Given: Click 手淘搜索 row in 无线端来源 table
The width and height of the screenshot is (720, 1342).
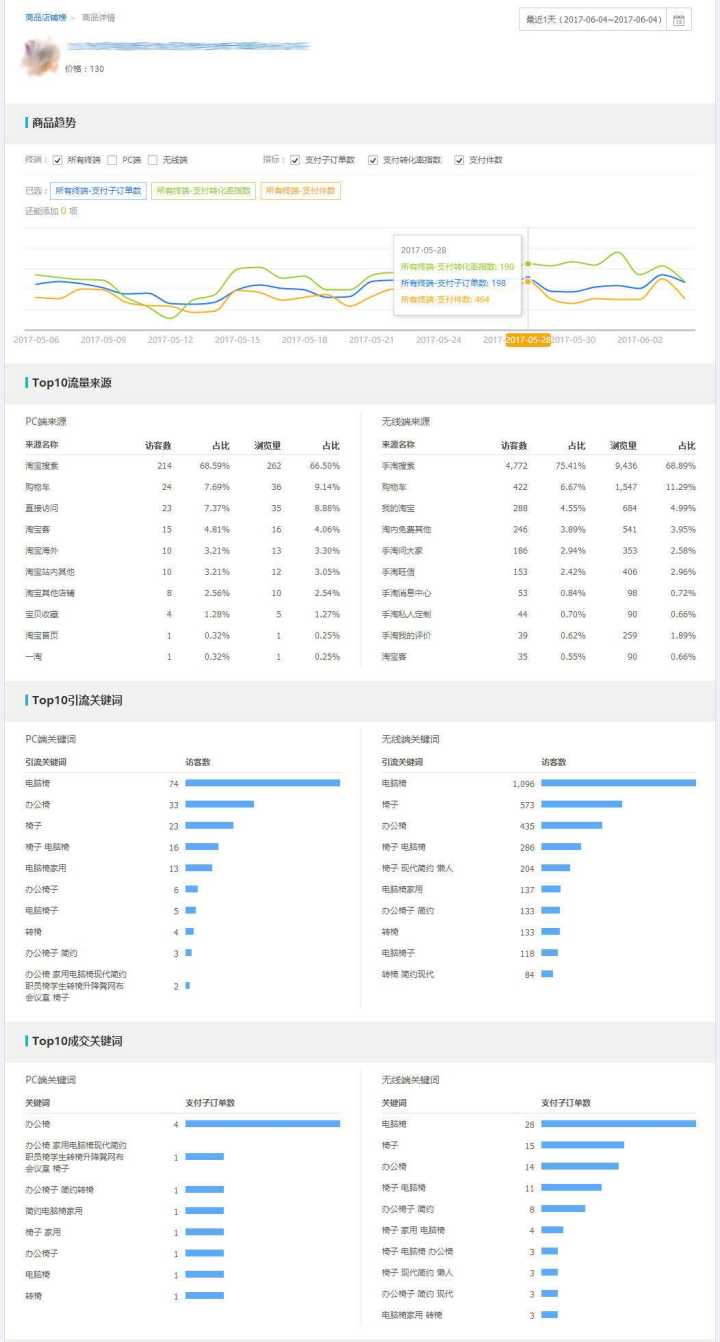Looking at the screenshot, I should click(539, 466).
